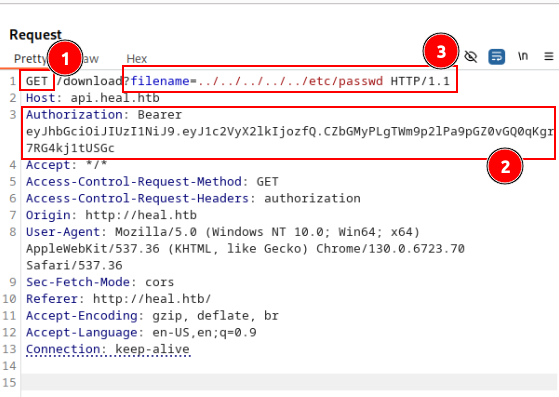Click the filename parameter name
The image size is (559, 397).
pos(160,81)
